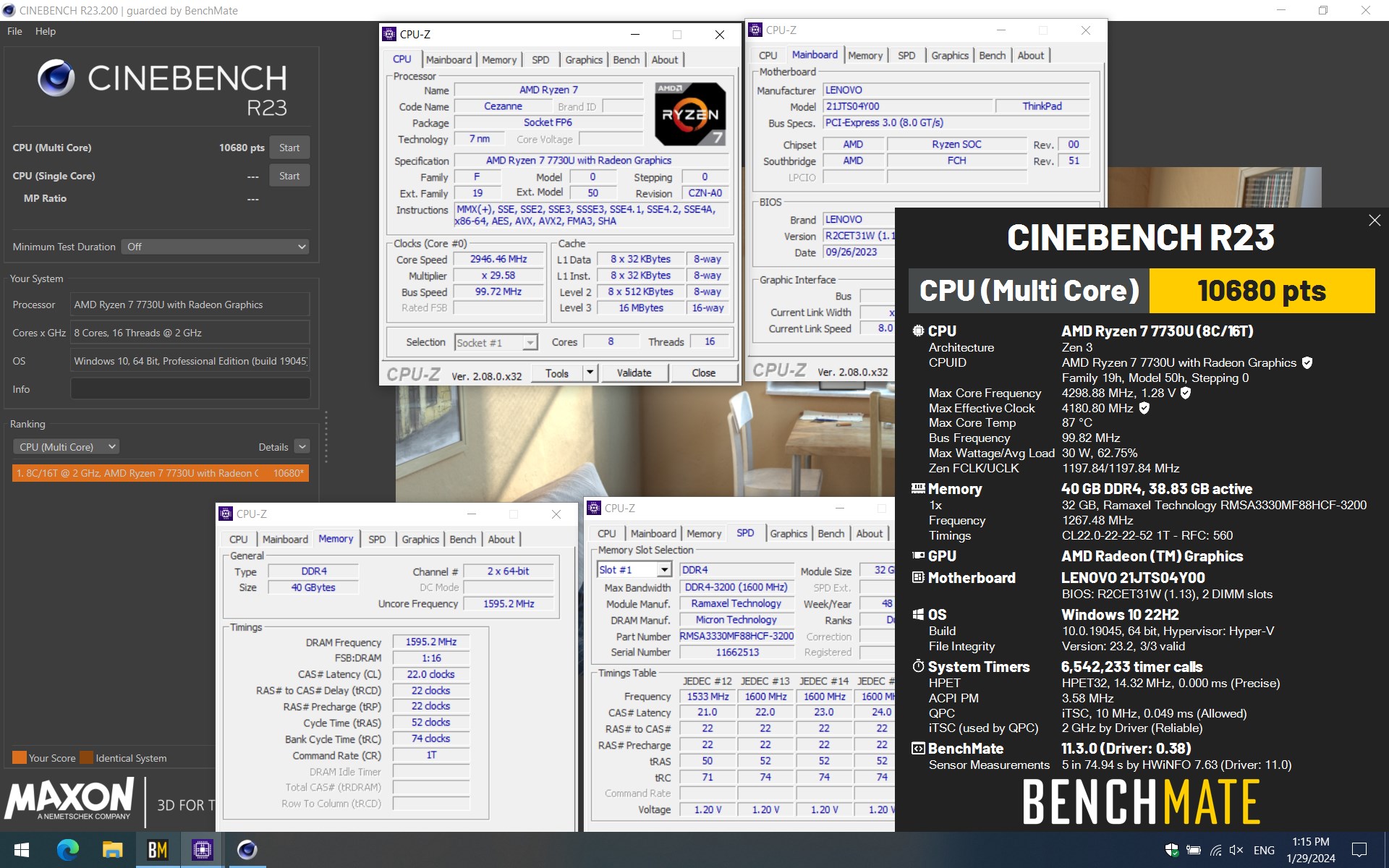
Task: Click CPU-Z icon in front CPU window title
Action: 389,34
